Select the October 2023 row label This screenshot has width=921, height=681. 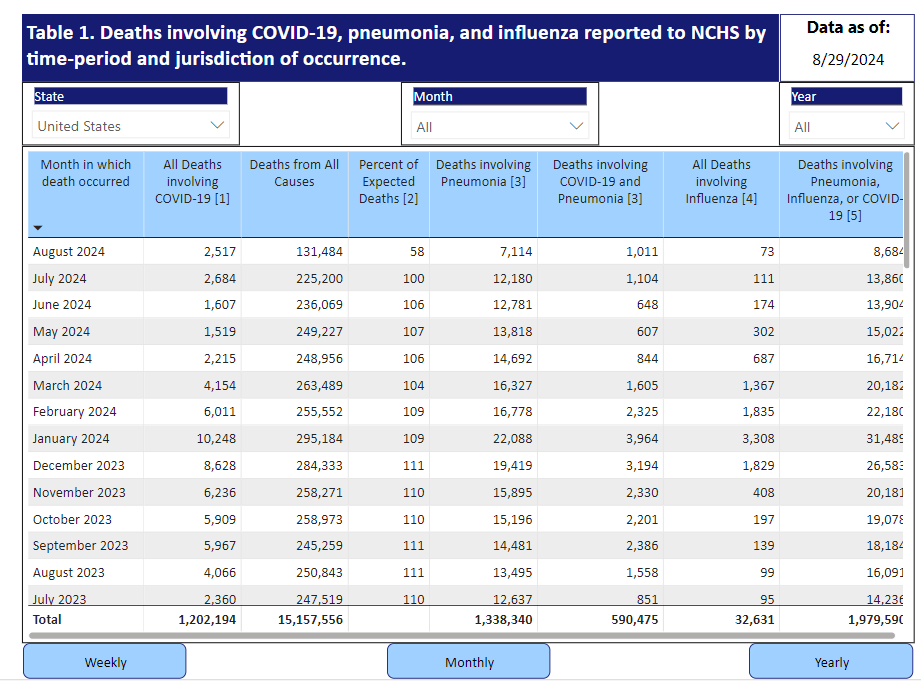pyautogui.click(x=72, y=519)
